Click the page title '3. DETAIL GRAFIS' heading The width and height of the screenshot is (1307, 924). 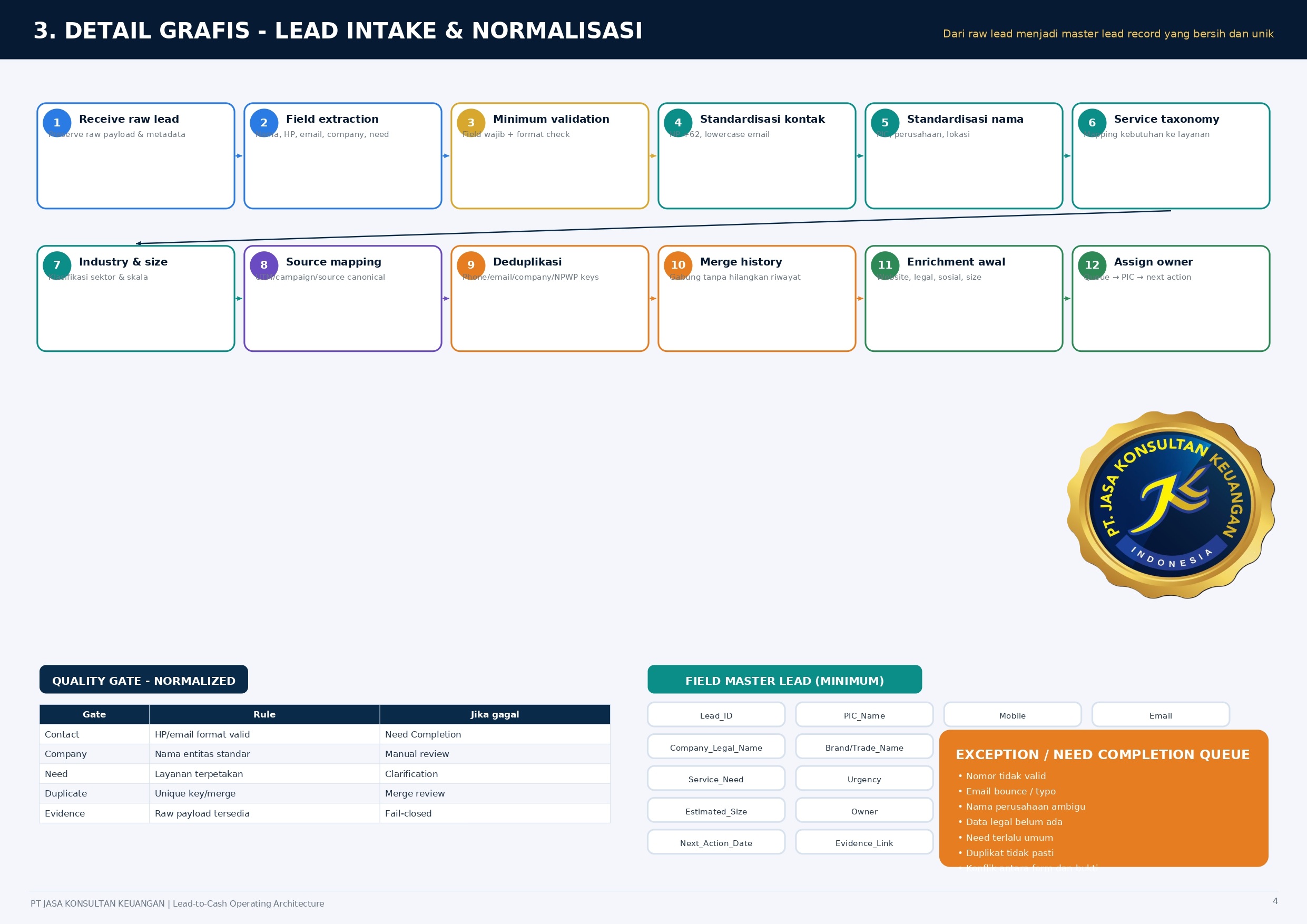click(x=338, y=31)
